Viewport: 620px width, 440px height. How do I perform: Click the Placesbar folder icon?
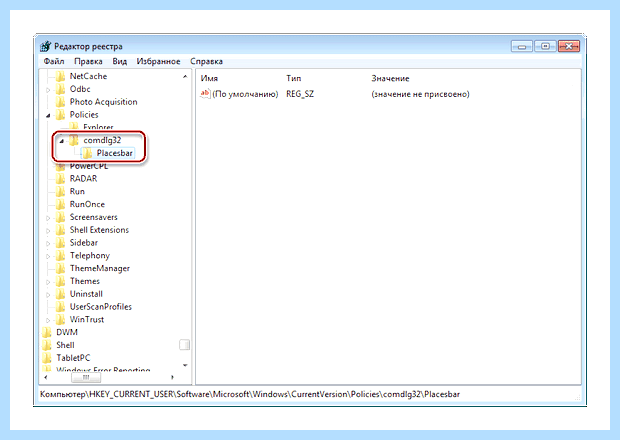click(87, 153)
